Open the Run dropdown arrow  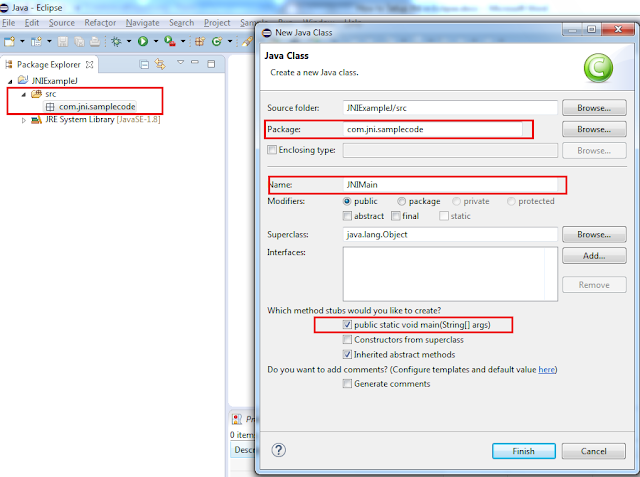[156, 41]
